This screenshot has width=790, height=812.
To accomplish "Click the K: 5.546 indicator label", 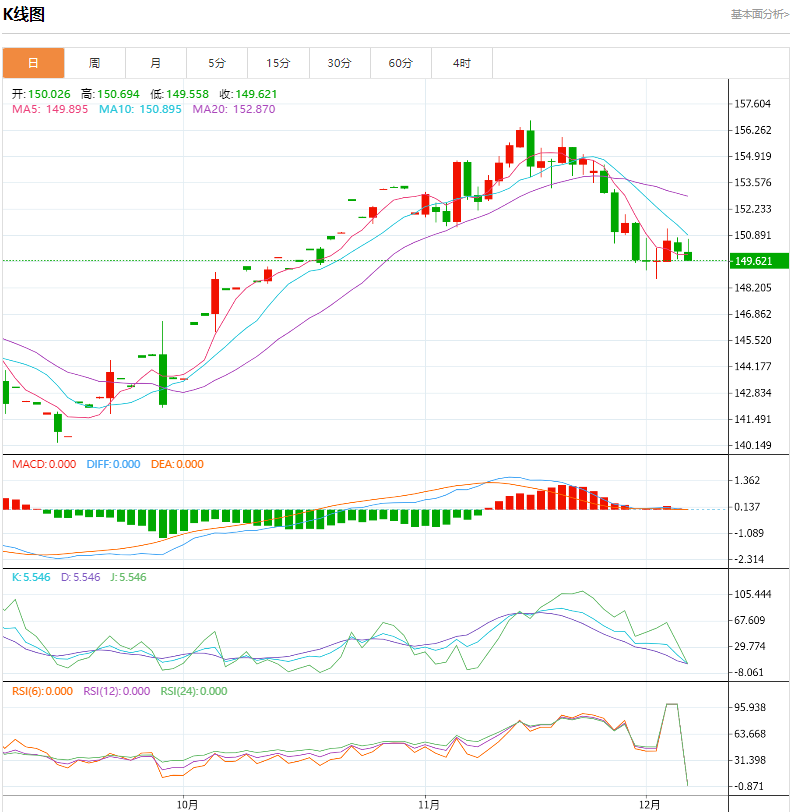I will (31, 577).
